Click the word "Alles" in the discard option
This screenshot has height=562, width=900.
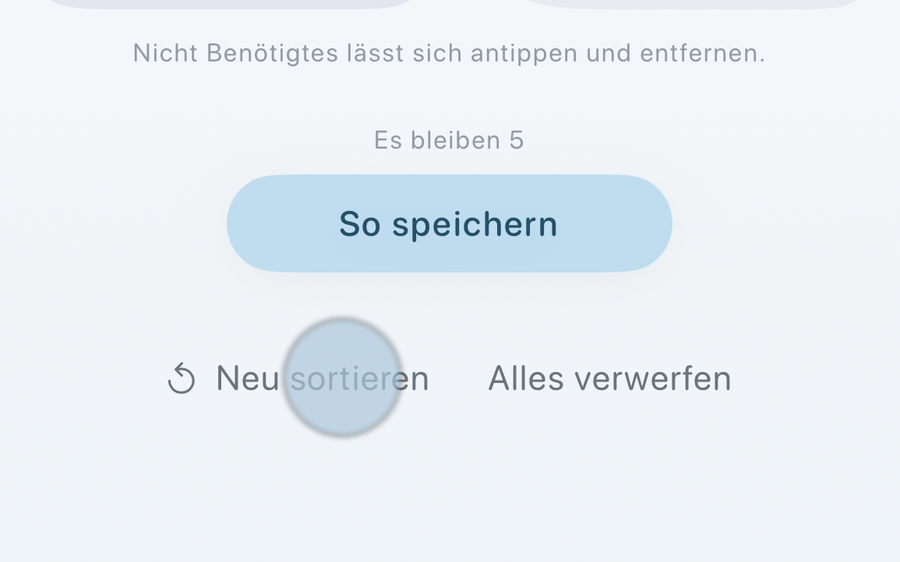pos(526,378)
